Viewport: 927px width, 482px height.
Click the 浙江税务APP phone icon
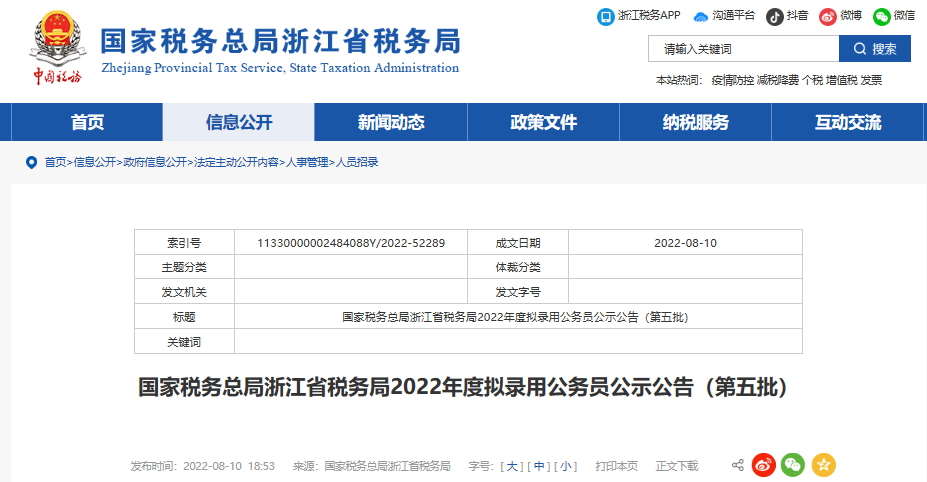pos(605,16)
